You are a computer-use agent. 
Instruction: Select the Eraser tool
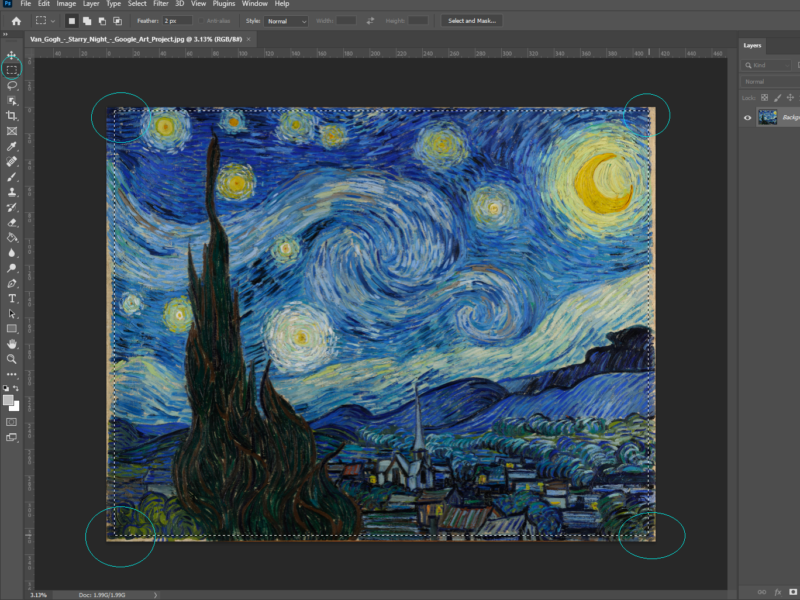[x=12, y=222]
